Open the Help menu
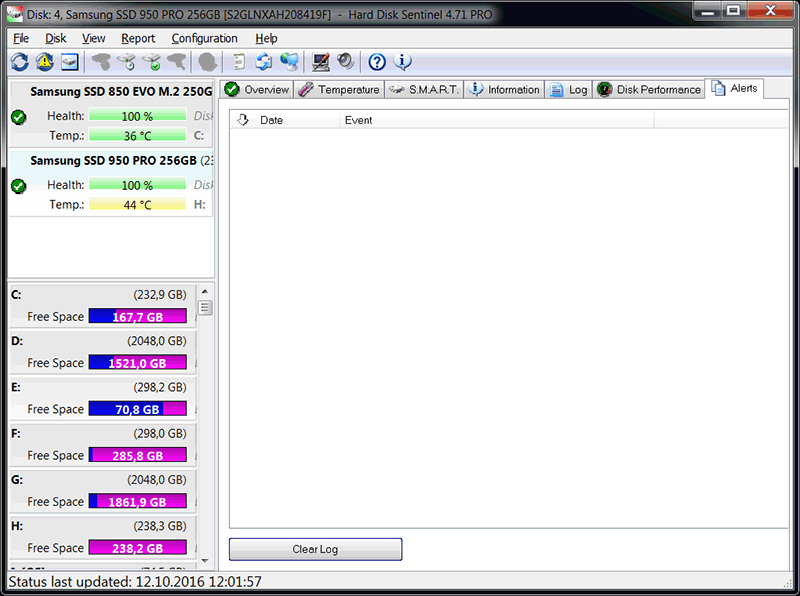This screenshot has width=800, height=596. [x=266, y=38]
